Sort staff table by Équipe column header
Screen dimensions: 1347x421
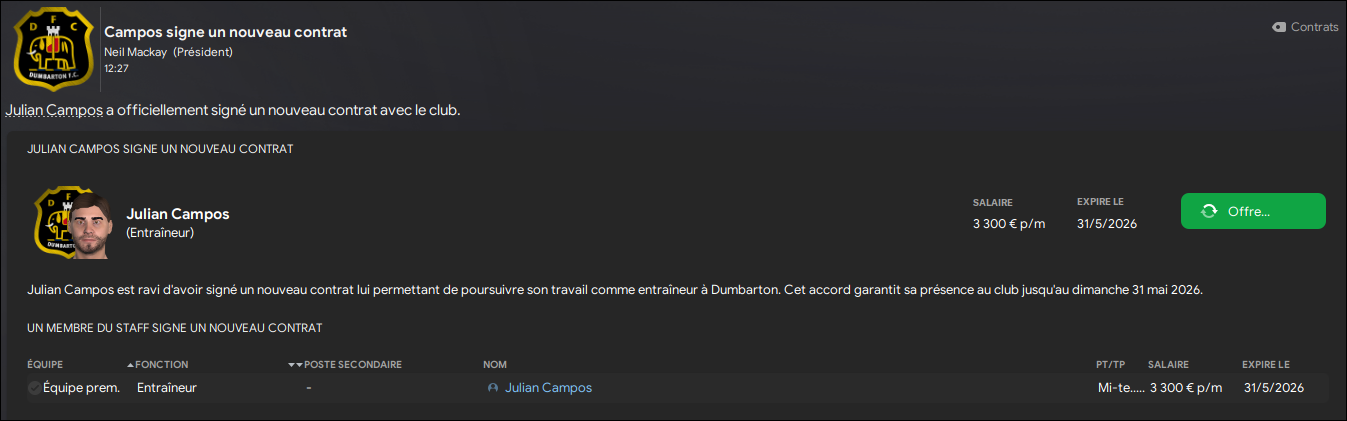(45, 365)
